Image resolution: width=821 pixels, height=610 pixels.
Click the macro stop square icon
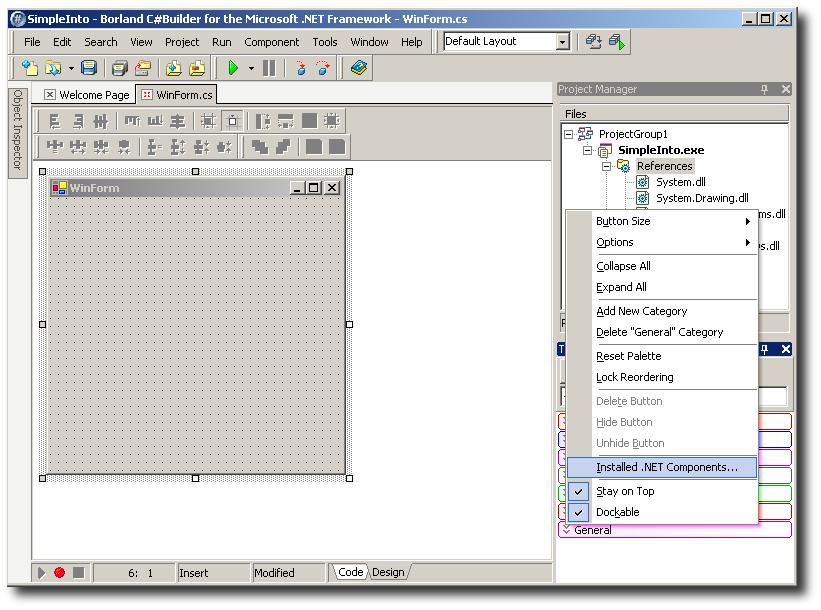point(79,573)
